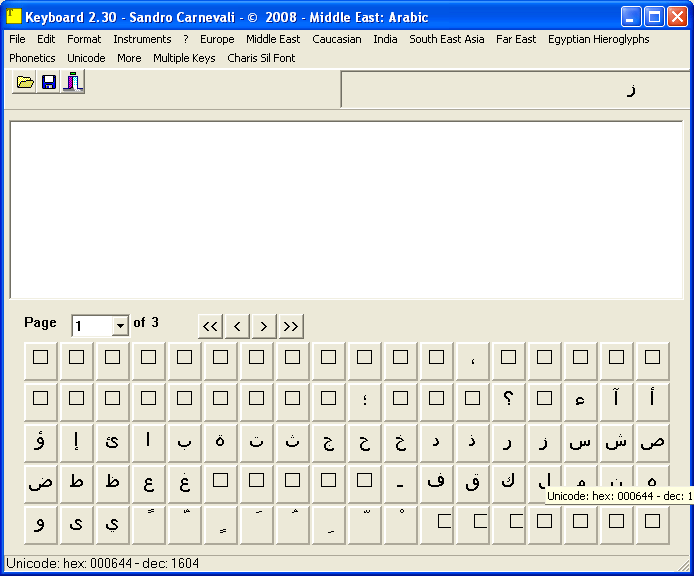
Task: Insert the seen س key
Action: 580,443
